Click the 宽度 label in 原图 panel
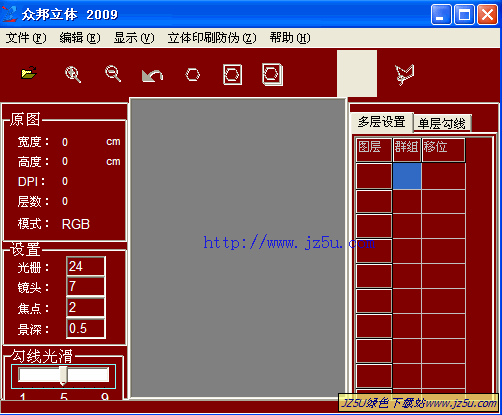This screenshot has width=502, height=415. point(33,142)
